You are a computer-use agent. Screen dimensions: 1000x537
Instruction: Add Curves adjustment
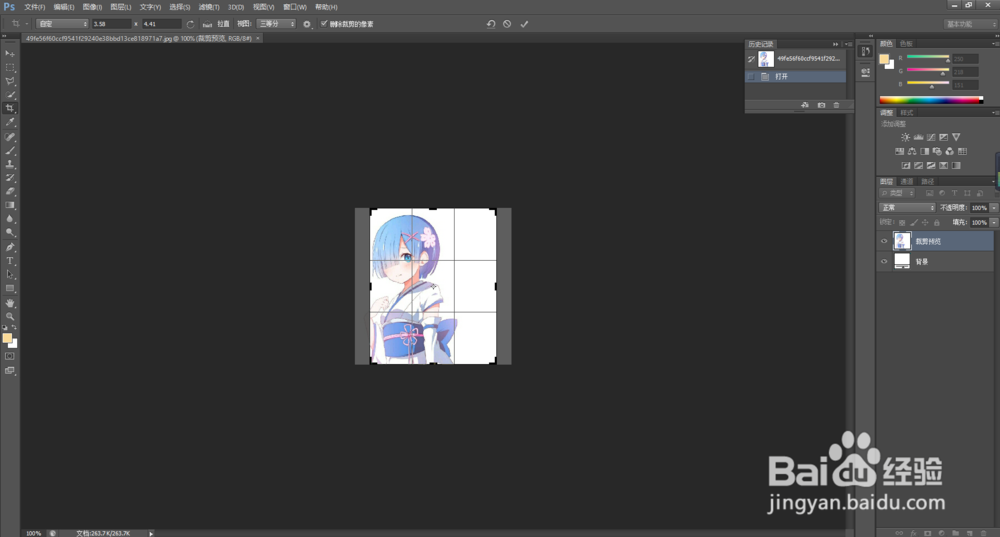click(x=931, y=137)
